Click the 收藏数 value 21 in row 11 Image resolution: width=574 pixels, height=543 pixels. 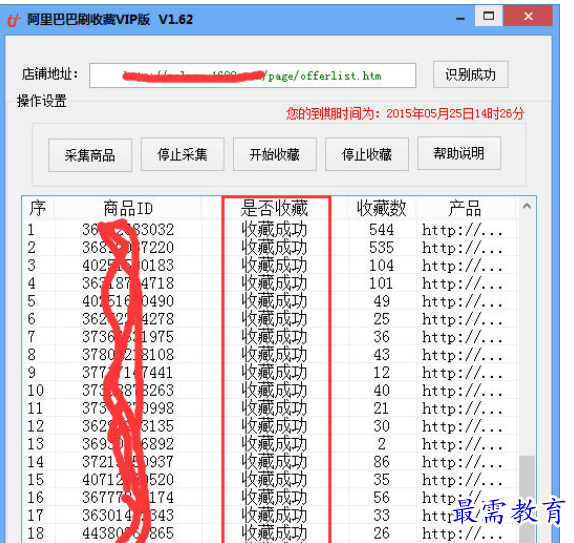(381, 408)
